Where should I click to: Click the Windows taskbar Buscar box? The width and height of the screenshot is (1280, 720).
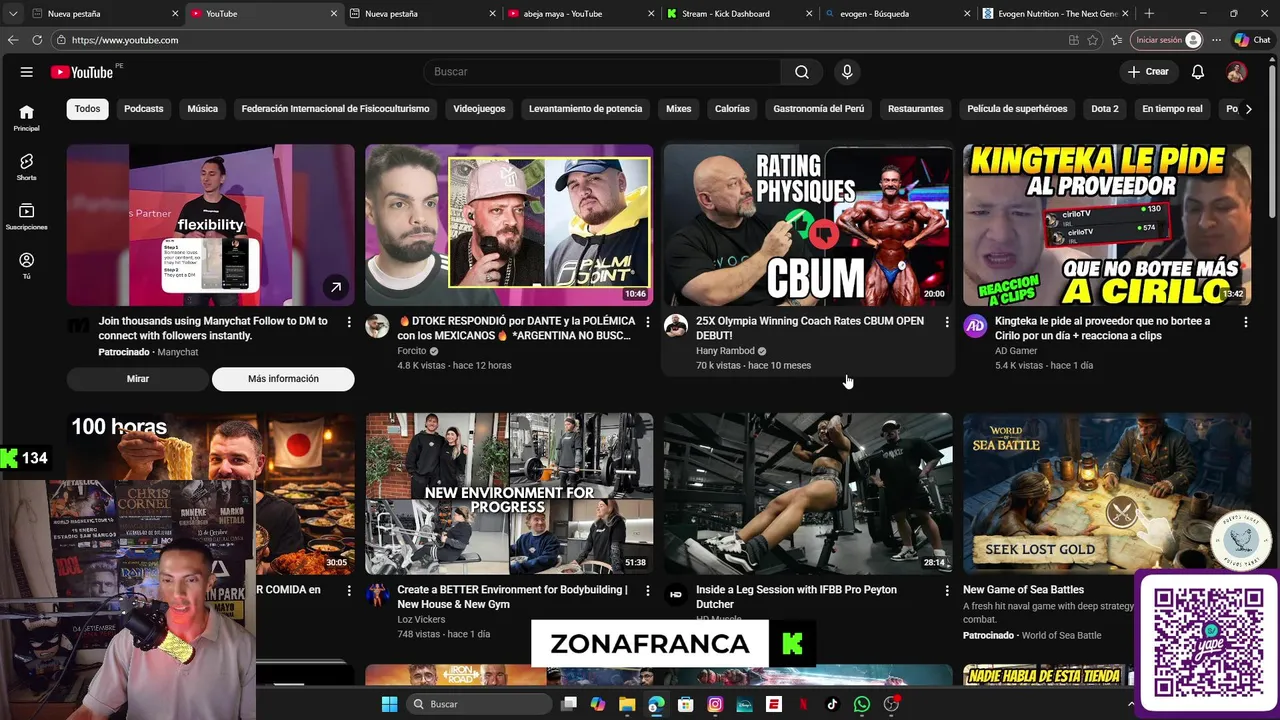tap(479, 704)
